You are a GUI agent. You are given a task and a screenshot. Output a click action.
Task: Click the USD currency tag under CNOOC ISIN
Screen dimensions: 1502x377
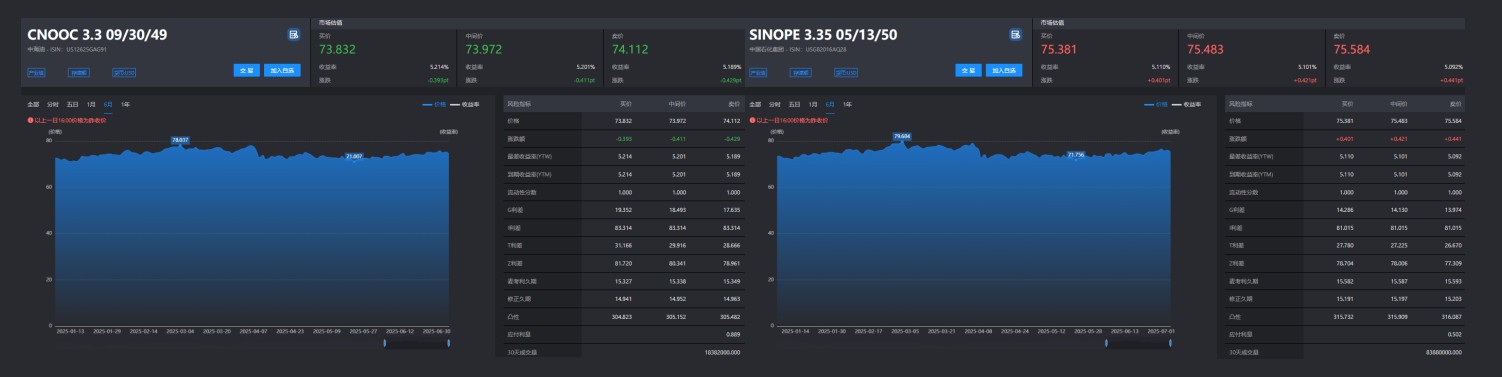pos(124,72)
